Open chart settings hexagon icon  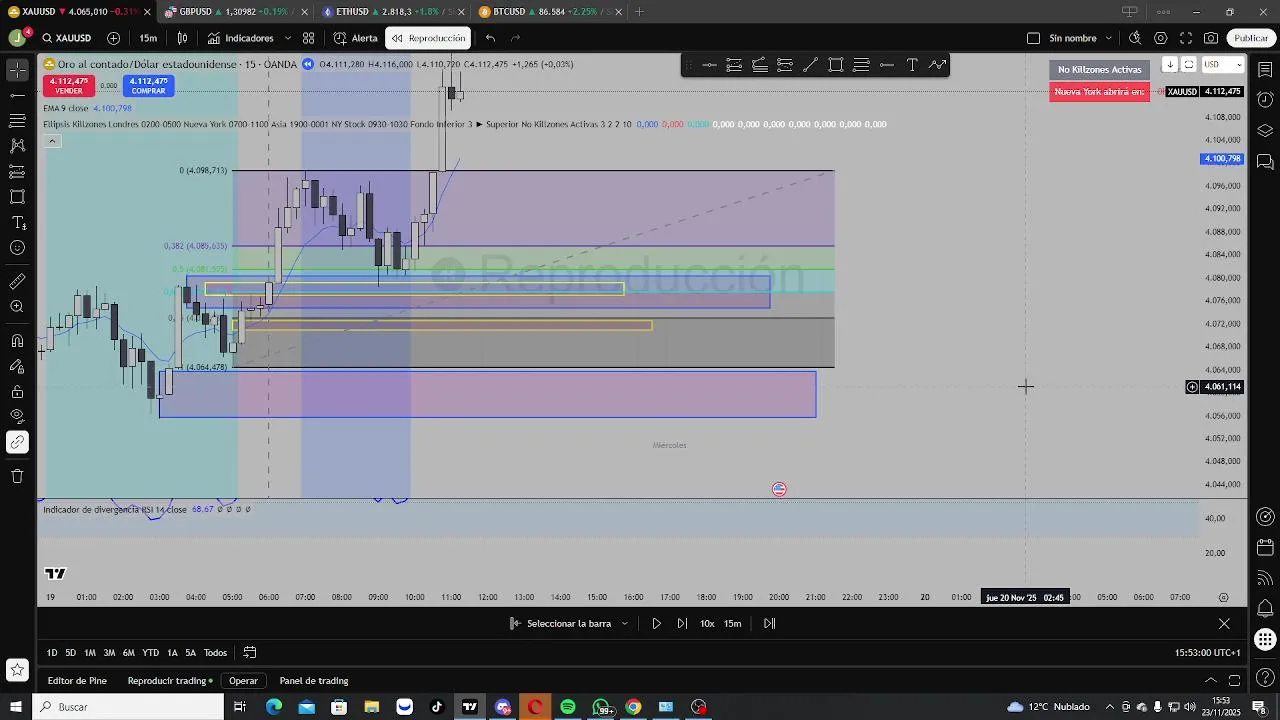click(1160, 38)
